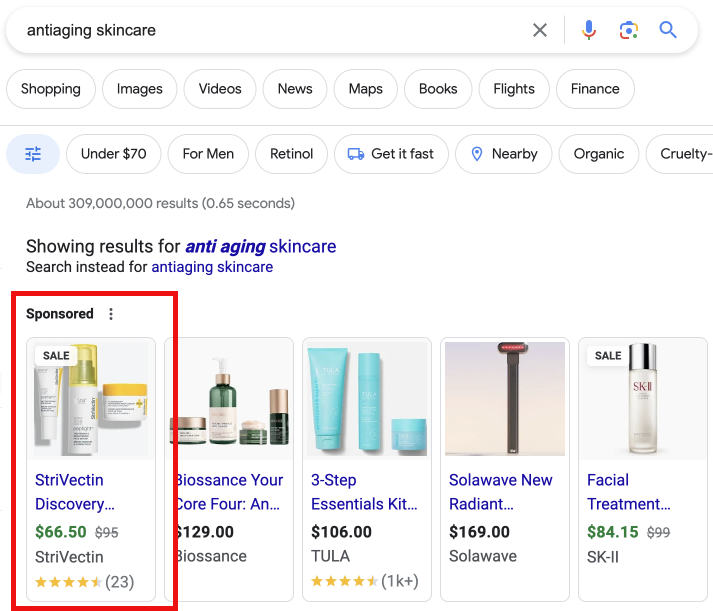Click the TULA star rating (1k+)
This screenshot has height=611, width=713.
[x=365, y=581]
